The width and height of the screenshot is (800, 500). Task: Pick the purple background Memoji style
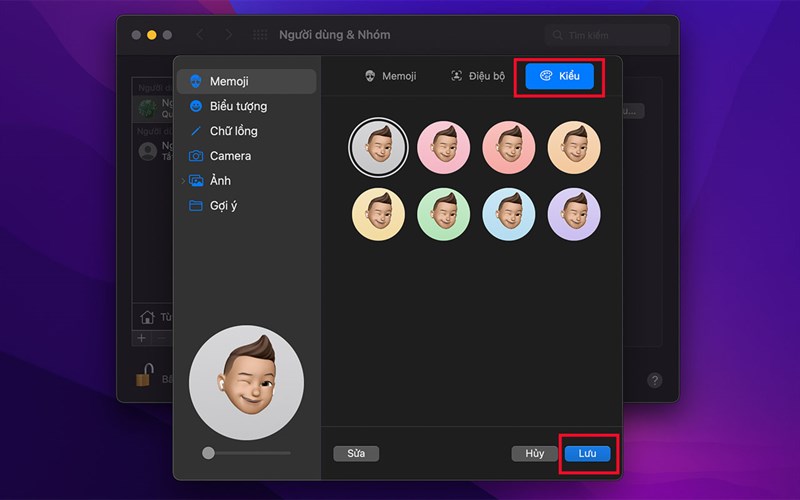[574, 214]
